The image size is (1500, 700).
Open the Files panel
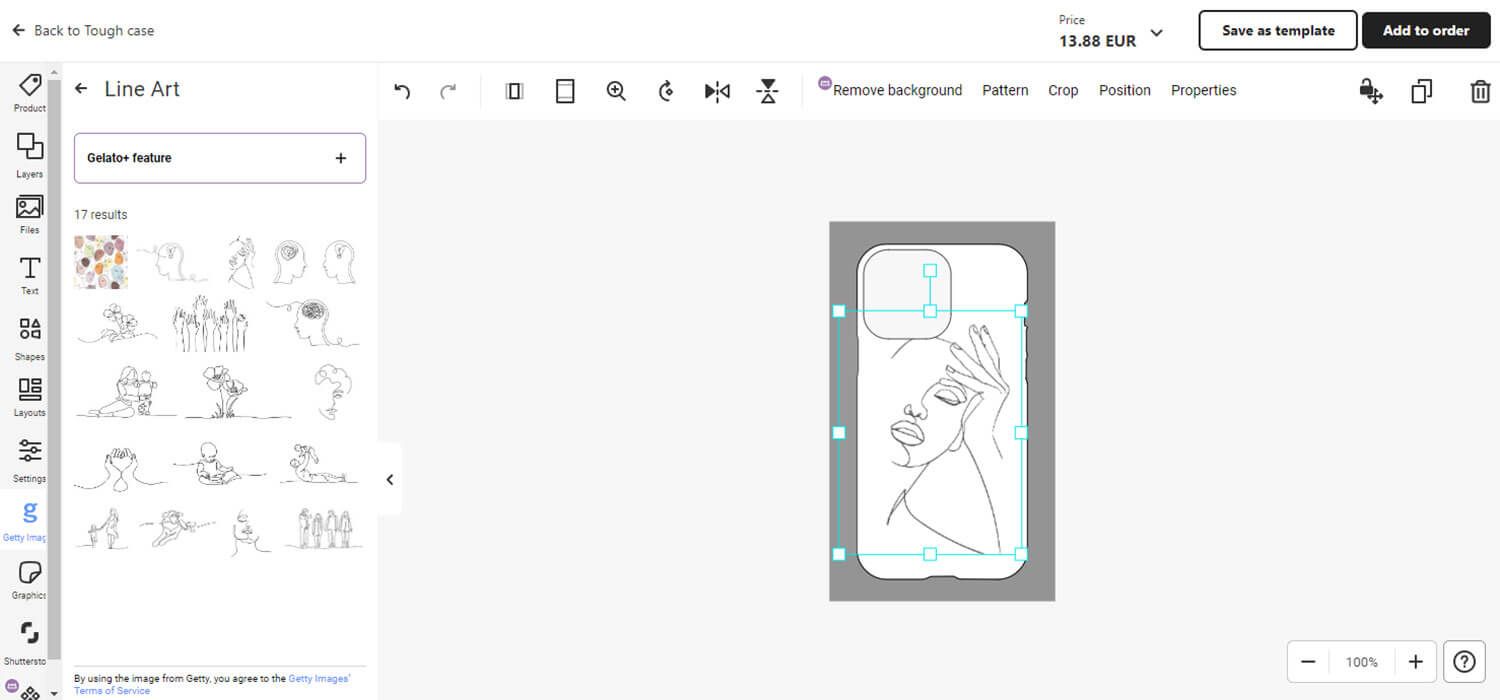pos(29,214)
